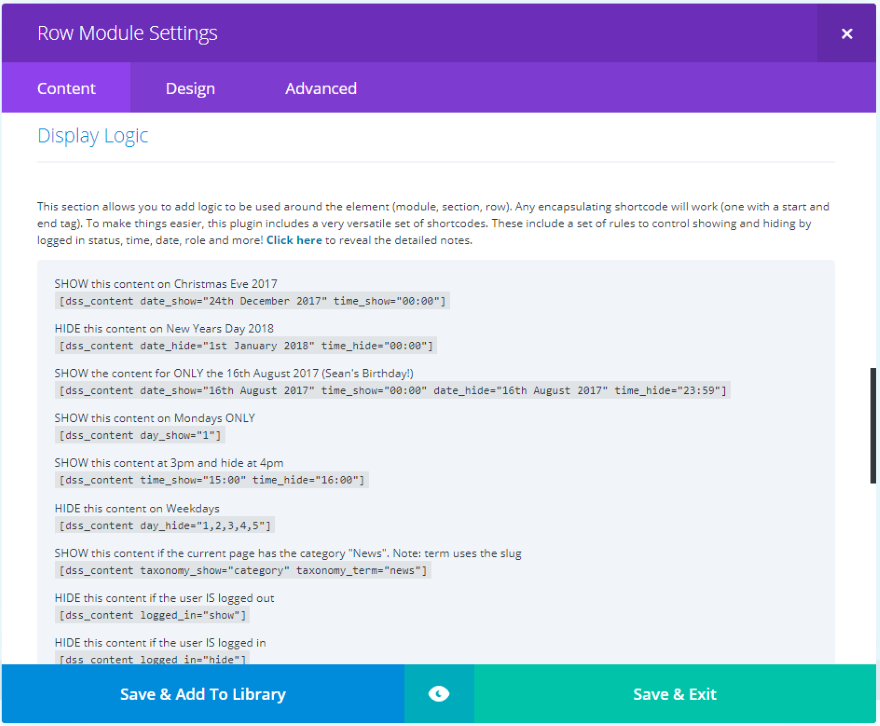Select the Weekdays day_hide shortcode
The image size is (880, 726).
165,525
